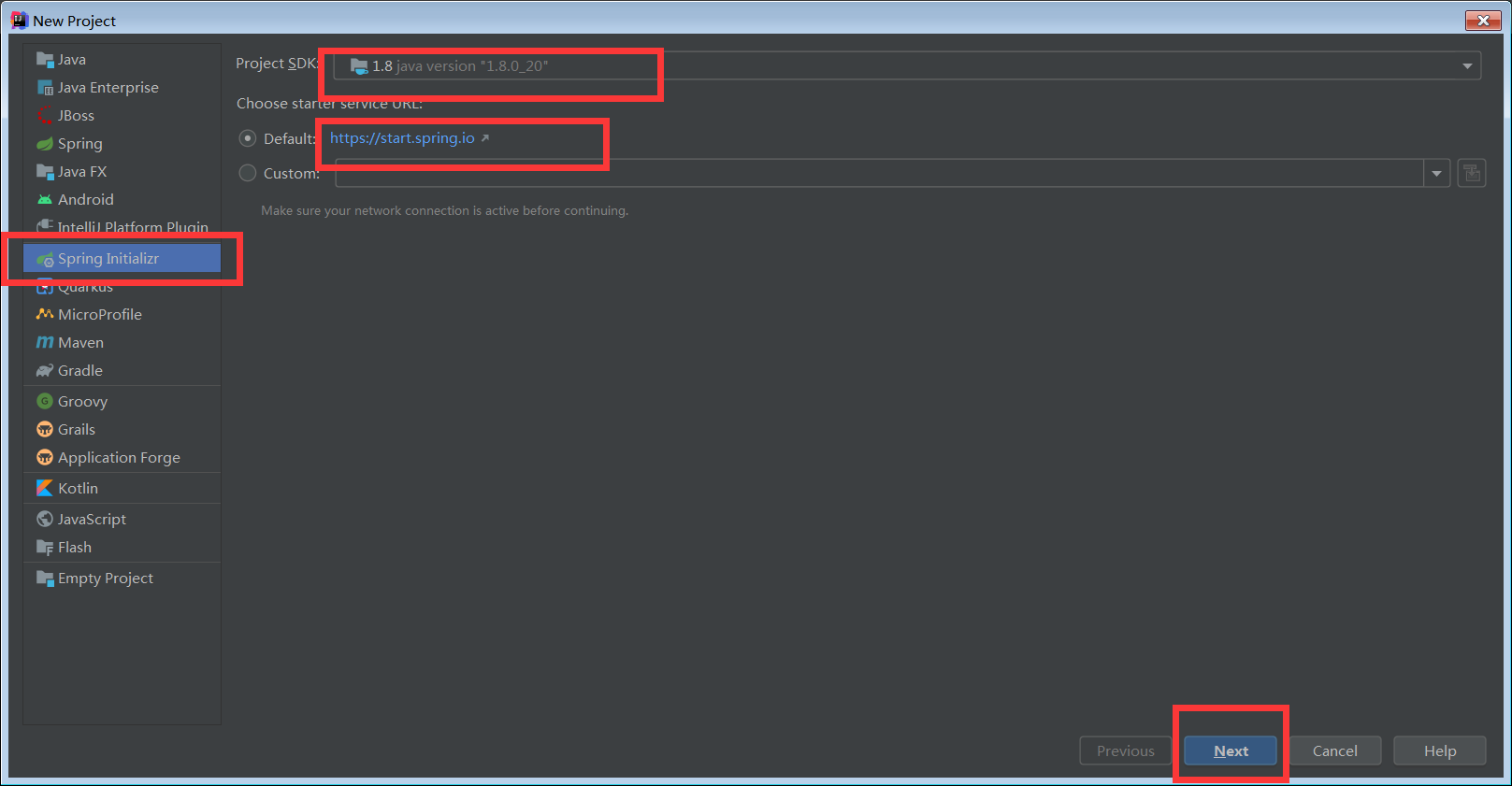Click the Kotlin logo icon
This screenshot has width=1512, height=786.
tap(45, 489)
